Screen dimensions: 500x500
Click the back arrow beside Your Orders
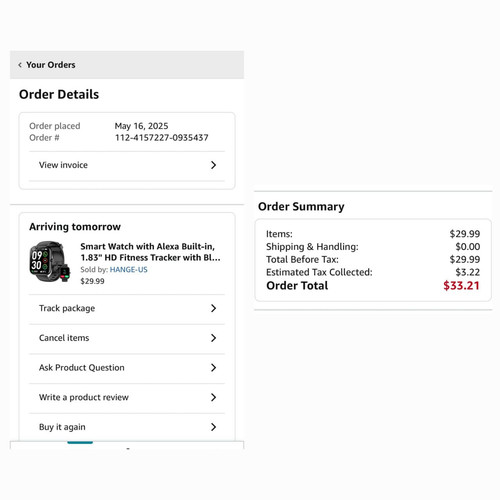[20, 65]
